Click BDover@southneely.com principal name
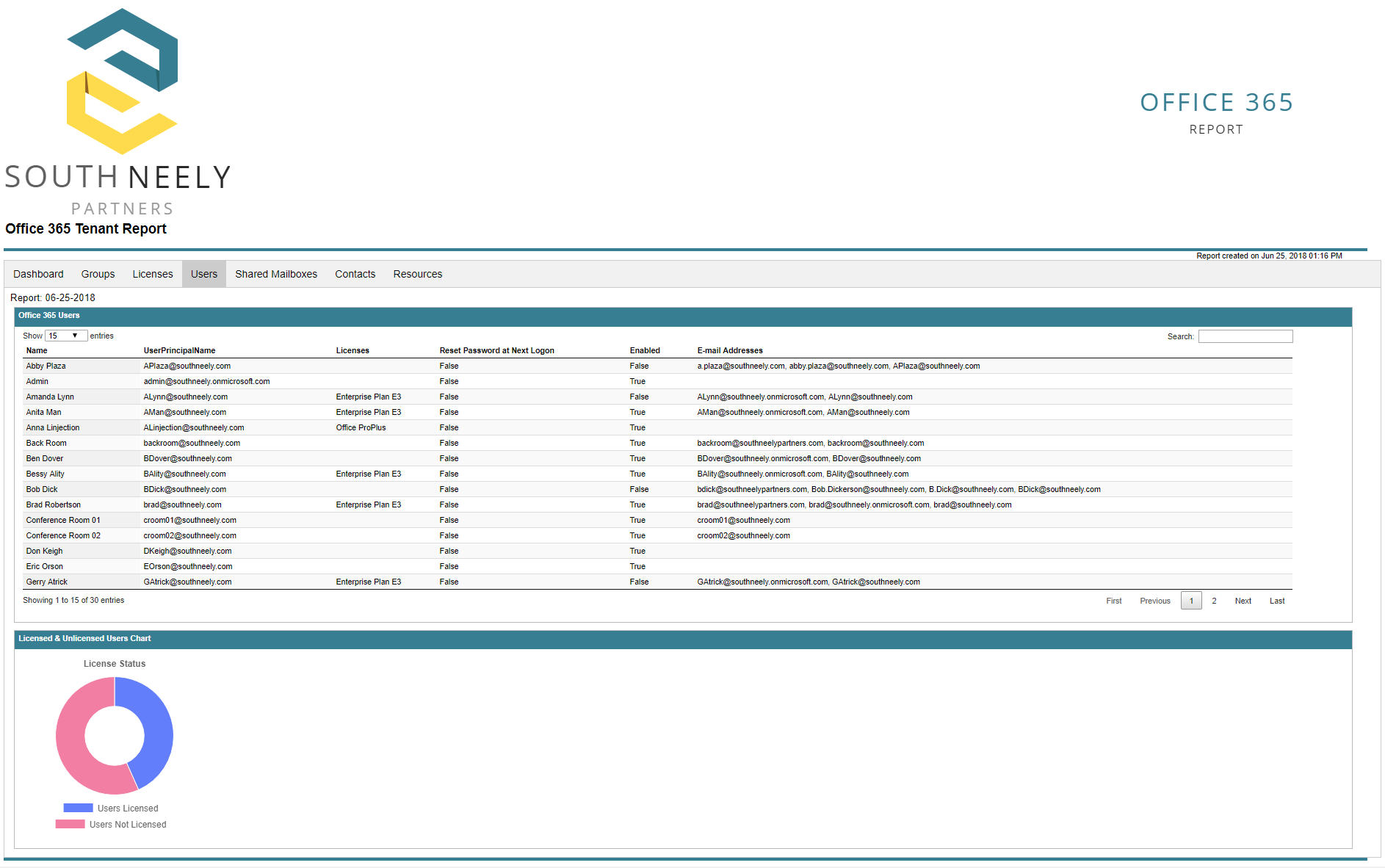 click(x=188, y=458)
